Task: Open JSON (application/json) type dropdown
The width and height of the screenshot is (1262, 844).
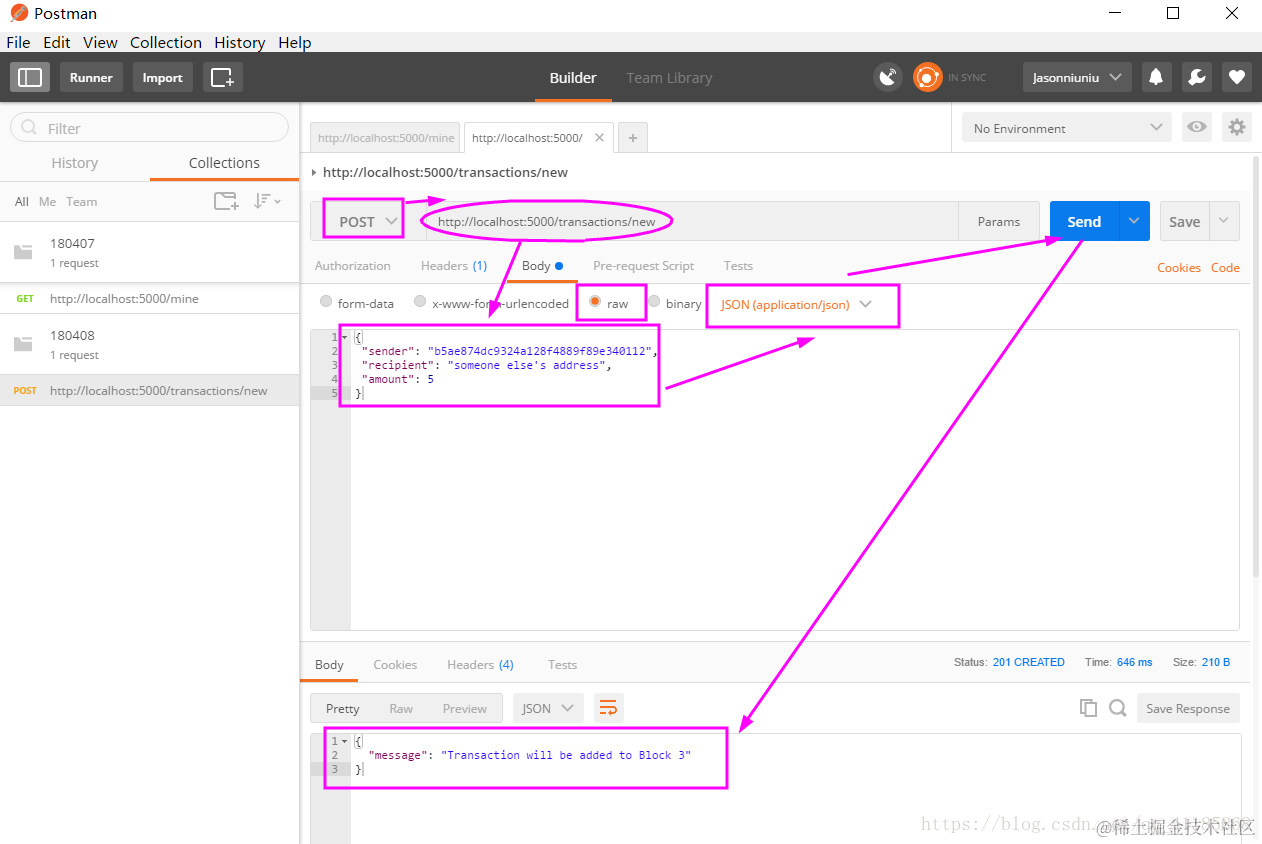Action: [796, 304]
